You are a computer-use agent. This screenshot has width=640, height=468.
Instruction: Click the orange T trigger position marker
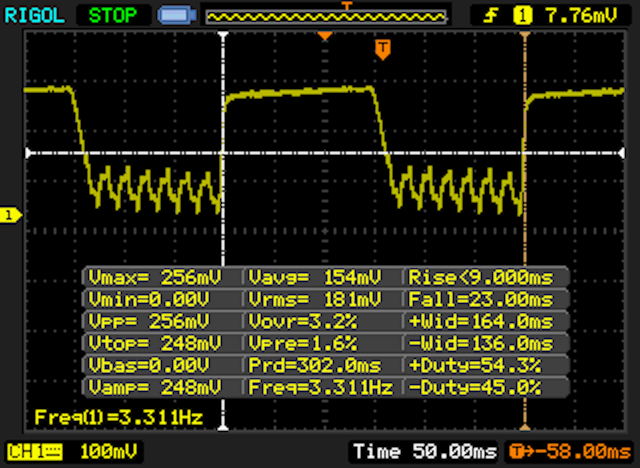pyautogui.click(x=382, y=50)
